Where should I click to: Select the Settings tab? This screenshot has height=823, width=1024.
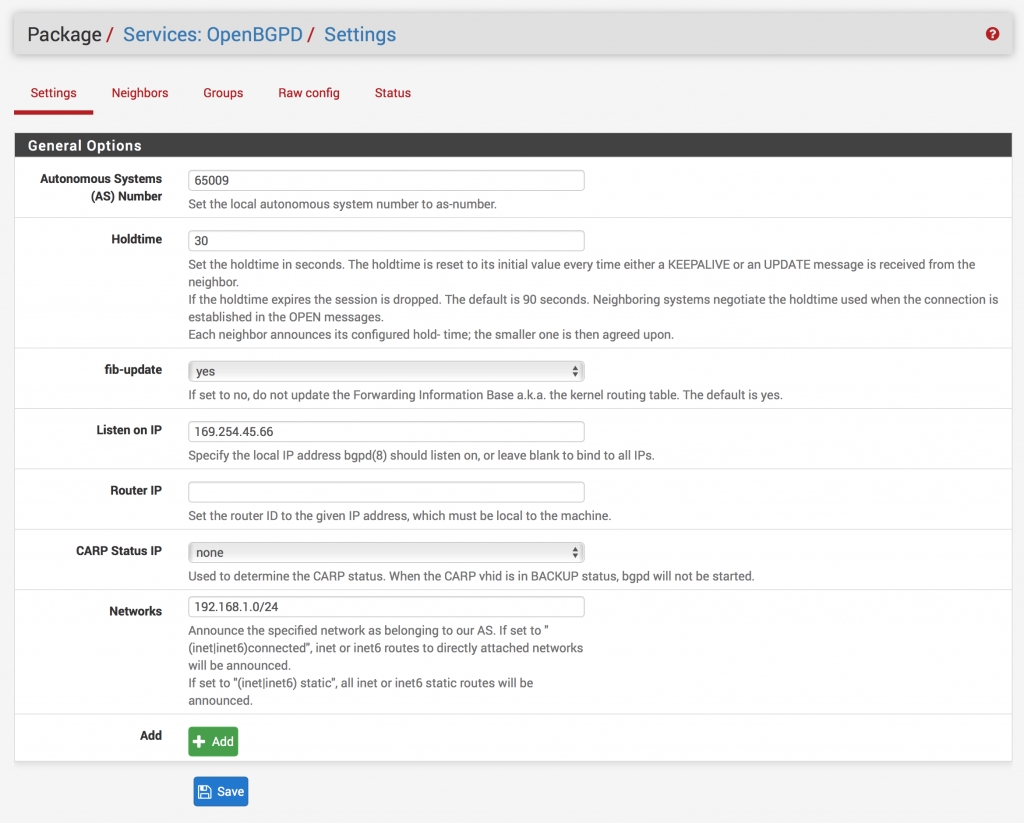[54, 93]
